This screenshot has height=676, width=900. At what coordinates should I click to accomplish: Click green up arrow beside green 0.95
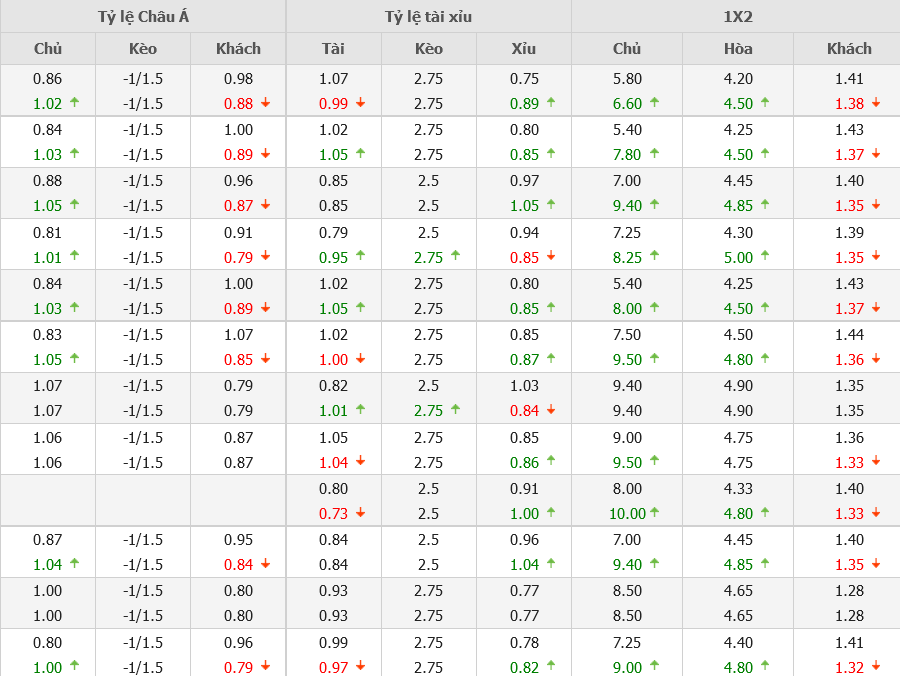pos(360,256)
